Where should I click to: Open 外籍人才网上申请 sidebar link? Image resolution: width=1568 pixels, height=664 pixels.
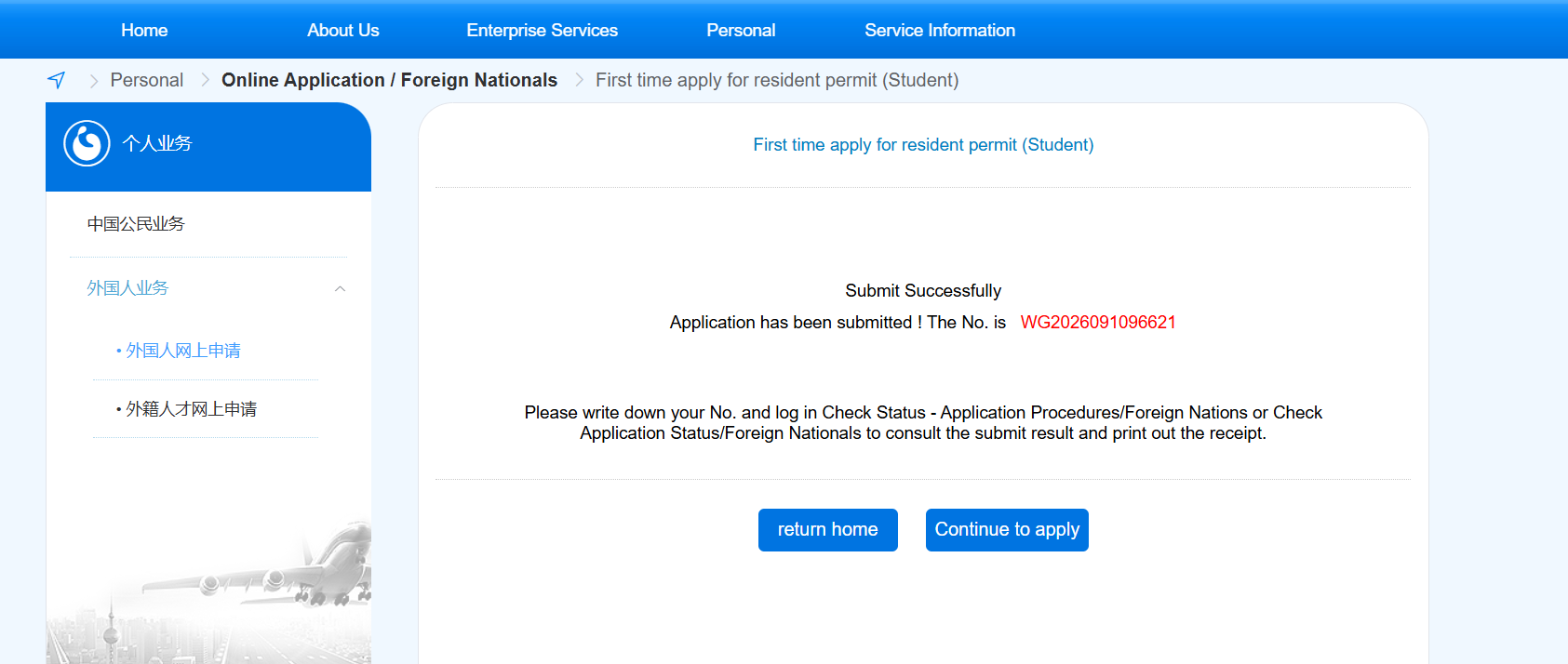point(192,409)
